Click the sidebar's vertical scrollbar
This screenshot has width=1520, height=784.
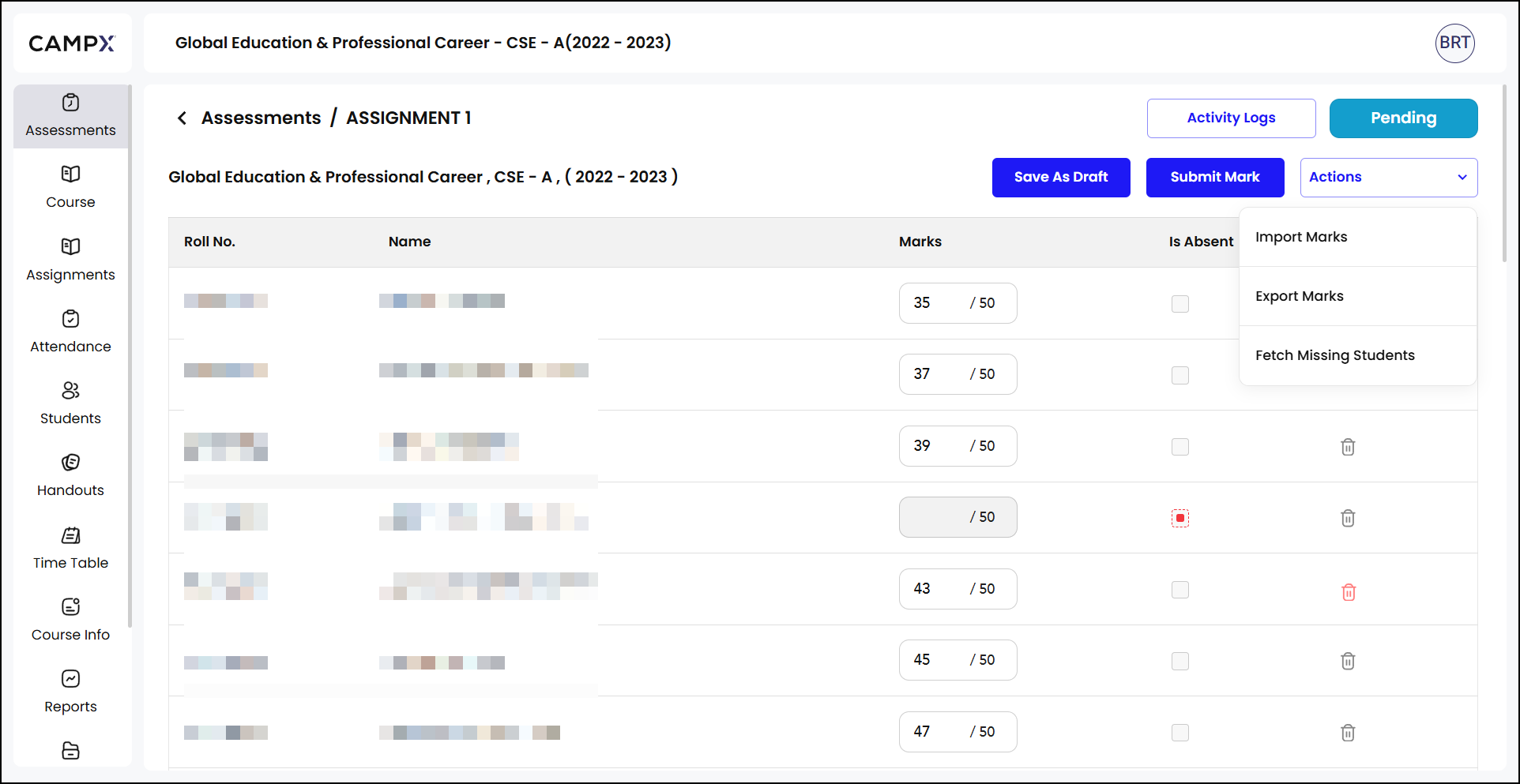tap(130, 355)
